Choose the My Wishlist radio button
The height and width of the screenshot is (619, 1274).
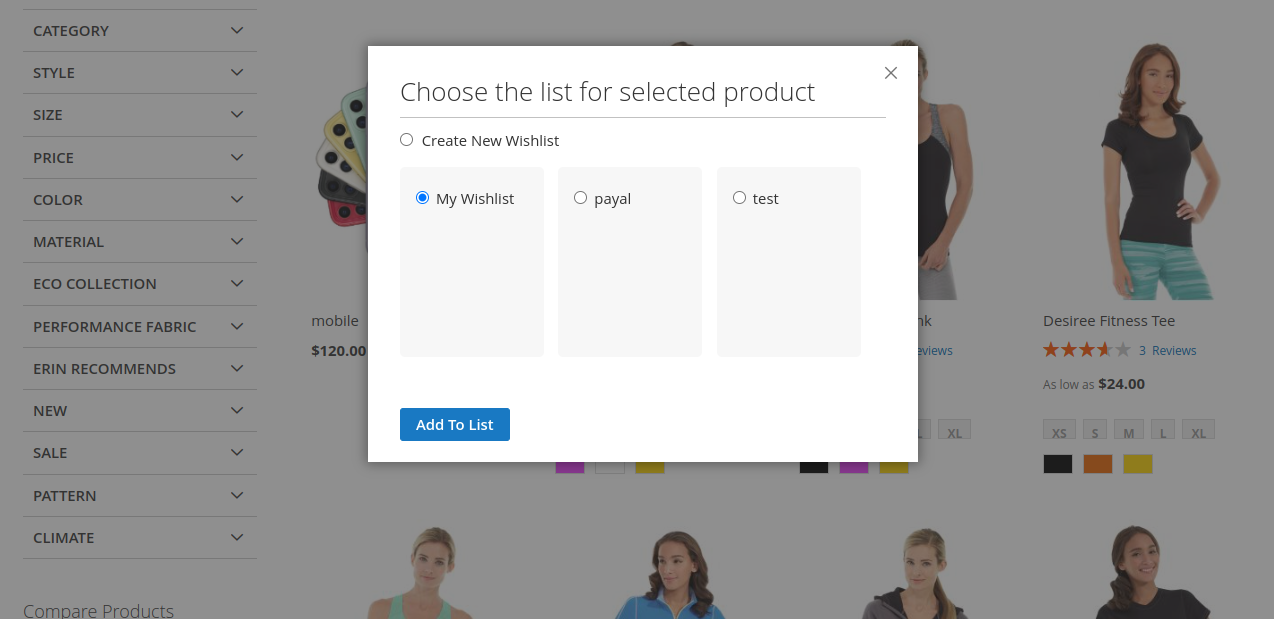click(422, 198)
